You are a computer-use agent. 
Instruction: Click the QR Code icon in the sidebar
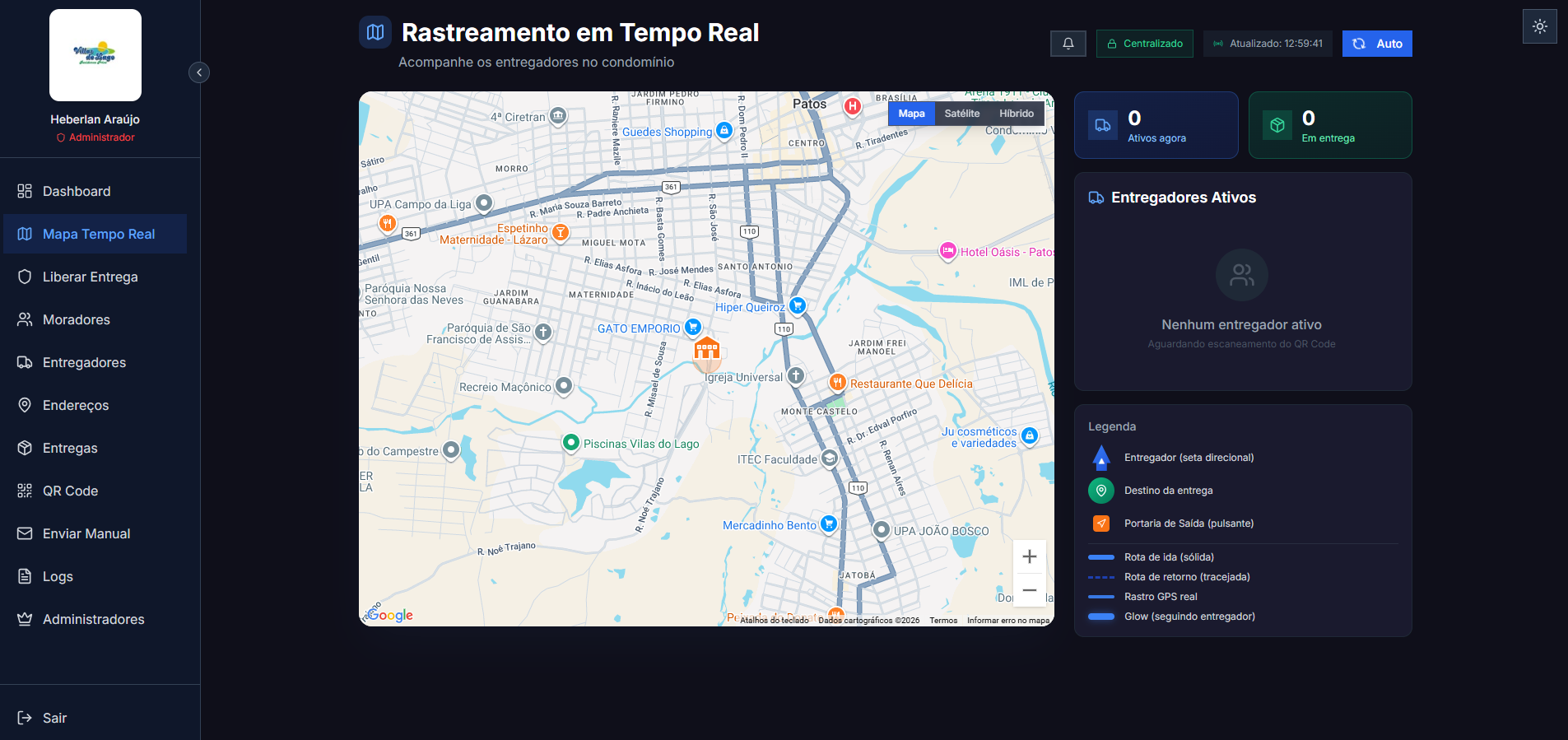(25, 491)
